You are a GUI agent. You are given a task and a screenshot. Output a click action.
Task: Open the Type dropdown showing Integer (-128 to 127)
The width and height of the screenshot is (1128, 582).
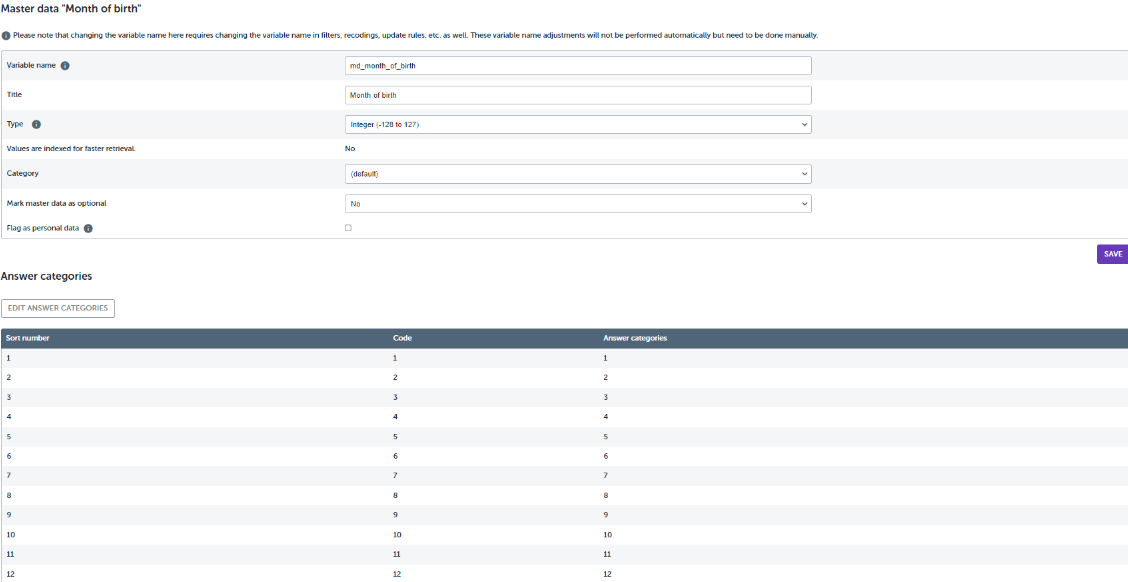tap(578, 124)
